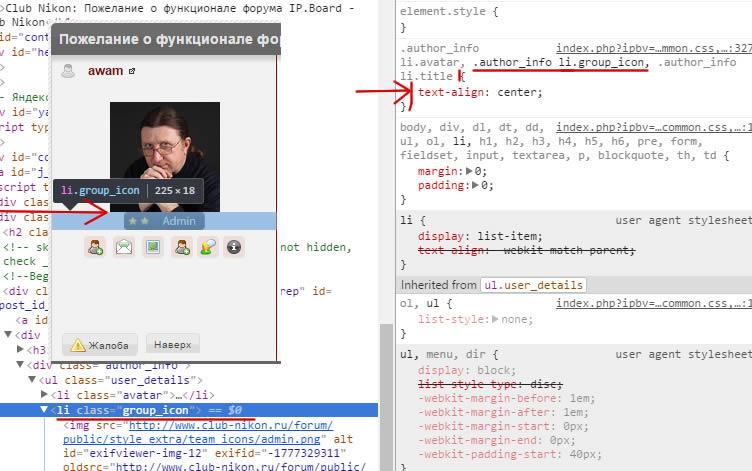Expand the padding shorthand triangle
The width and height of the screenshot is (752, 471).
click(475, 185)
